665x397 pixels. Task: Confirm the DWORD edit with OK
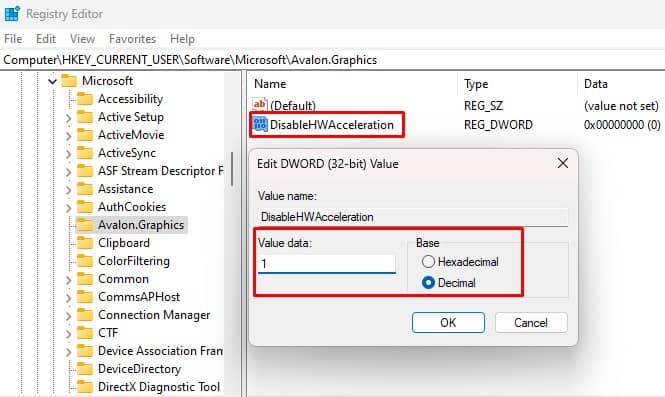[x=448, y=323]
